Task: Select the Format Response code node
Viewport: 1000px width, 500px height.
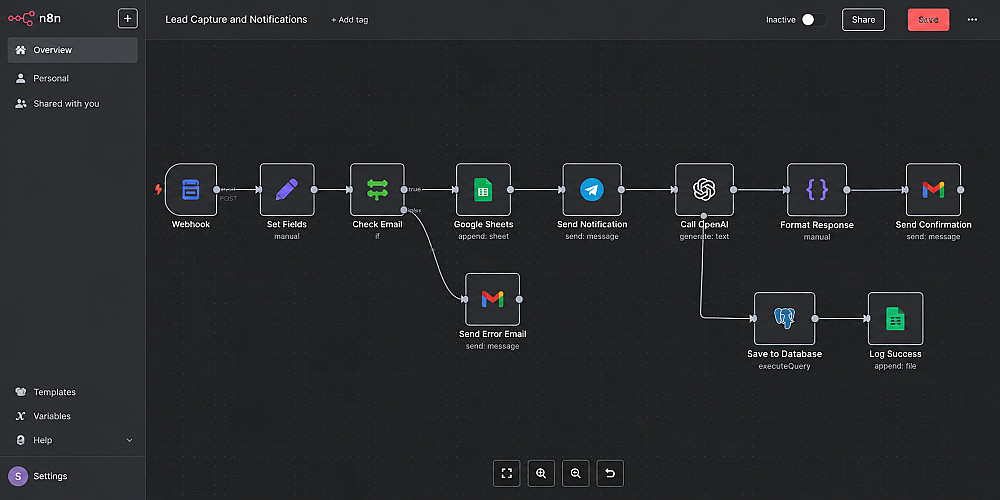Action: coord(817,189)
